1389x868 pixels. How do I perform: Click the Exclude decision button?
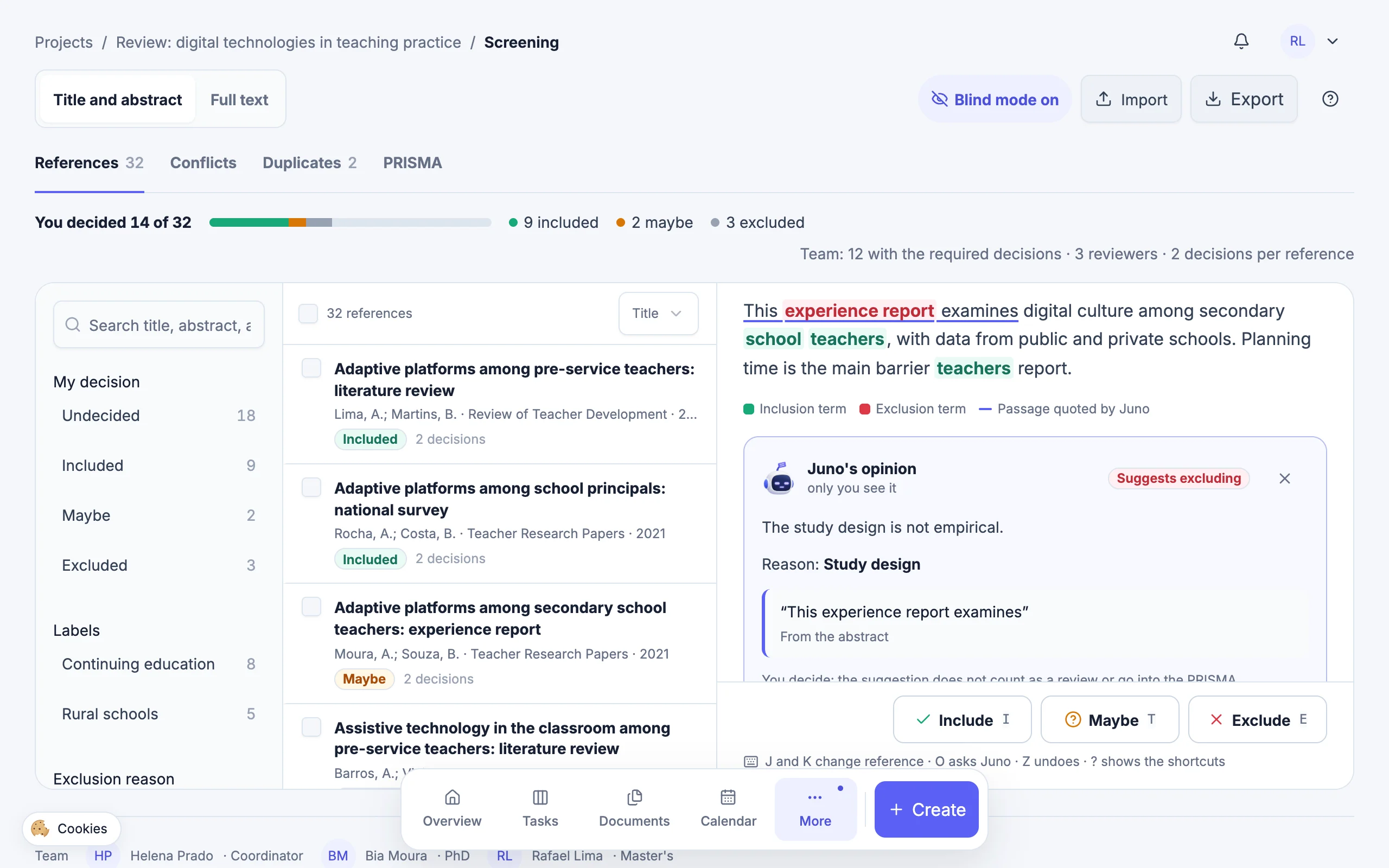[1257, 719]
